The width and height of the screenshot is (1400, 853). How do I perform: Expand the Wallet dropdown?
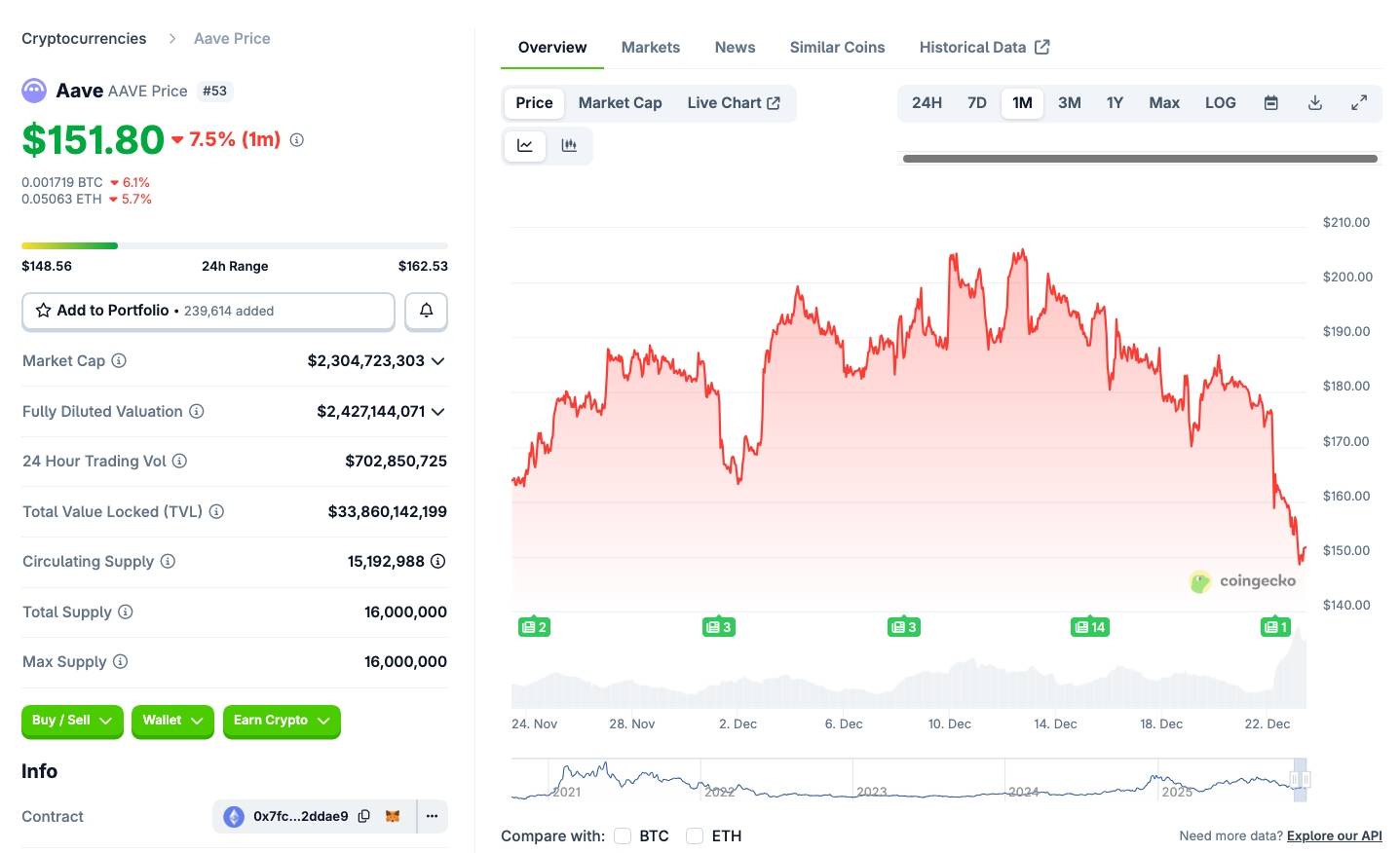tap(172, 721)
